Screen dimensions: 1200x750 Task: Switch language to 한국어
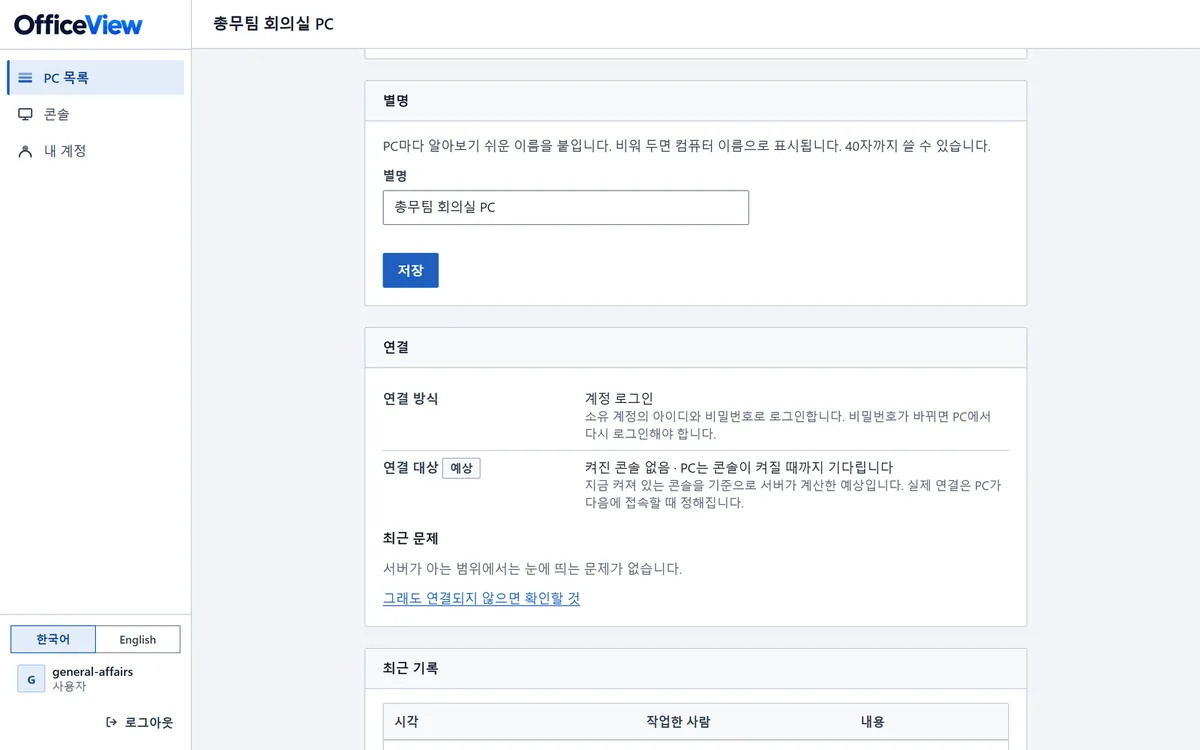[53, 639]
